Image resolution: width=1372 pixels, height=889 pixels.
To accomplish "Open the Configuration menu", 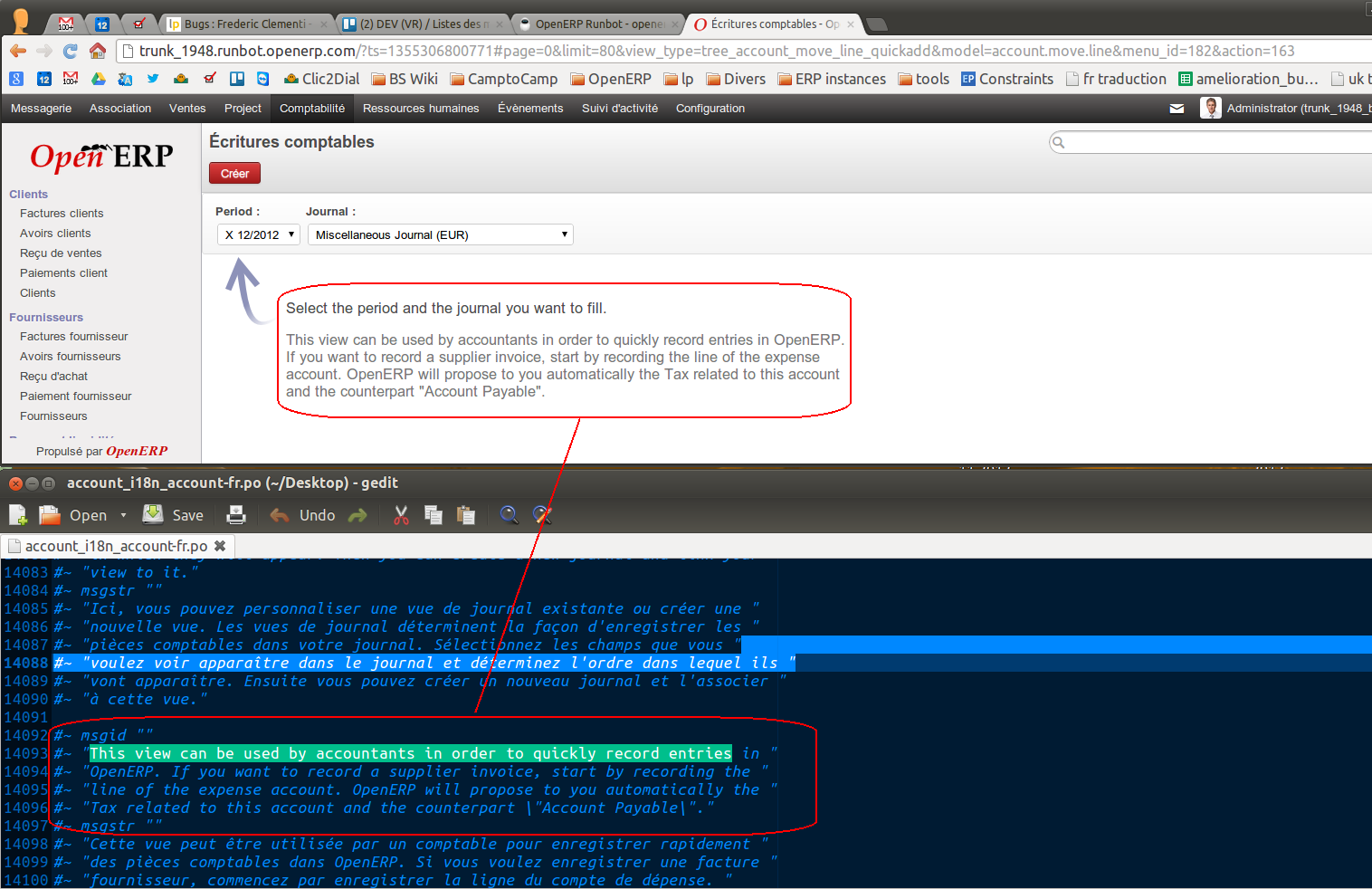I will click(710, 108).
